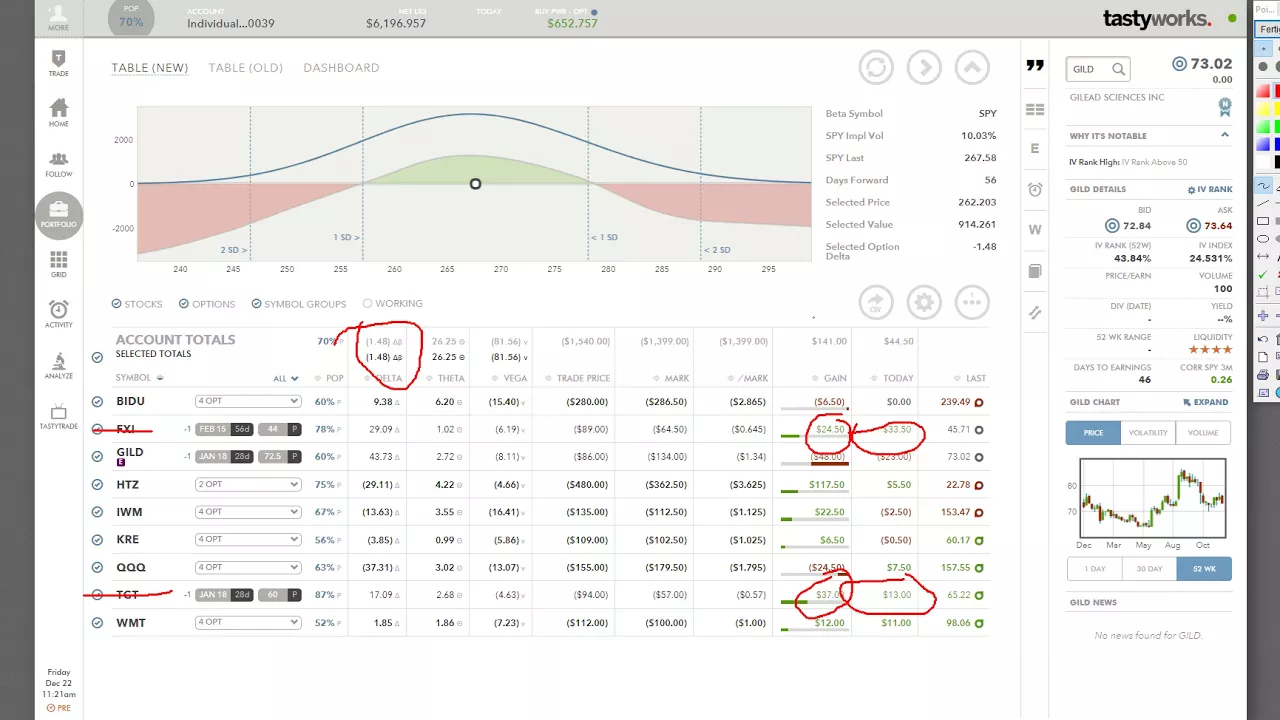Sort by the Symbol column arrow

pos(160,378)
